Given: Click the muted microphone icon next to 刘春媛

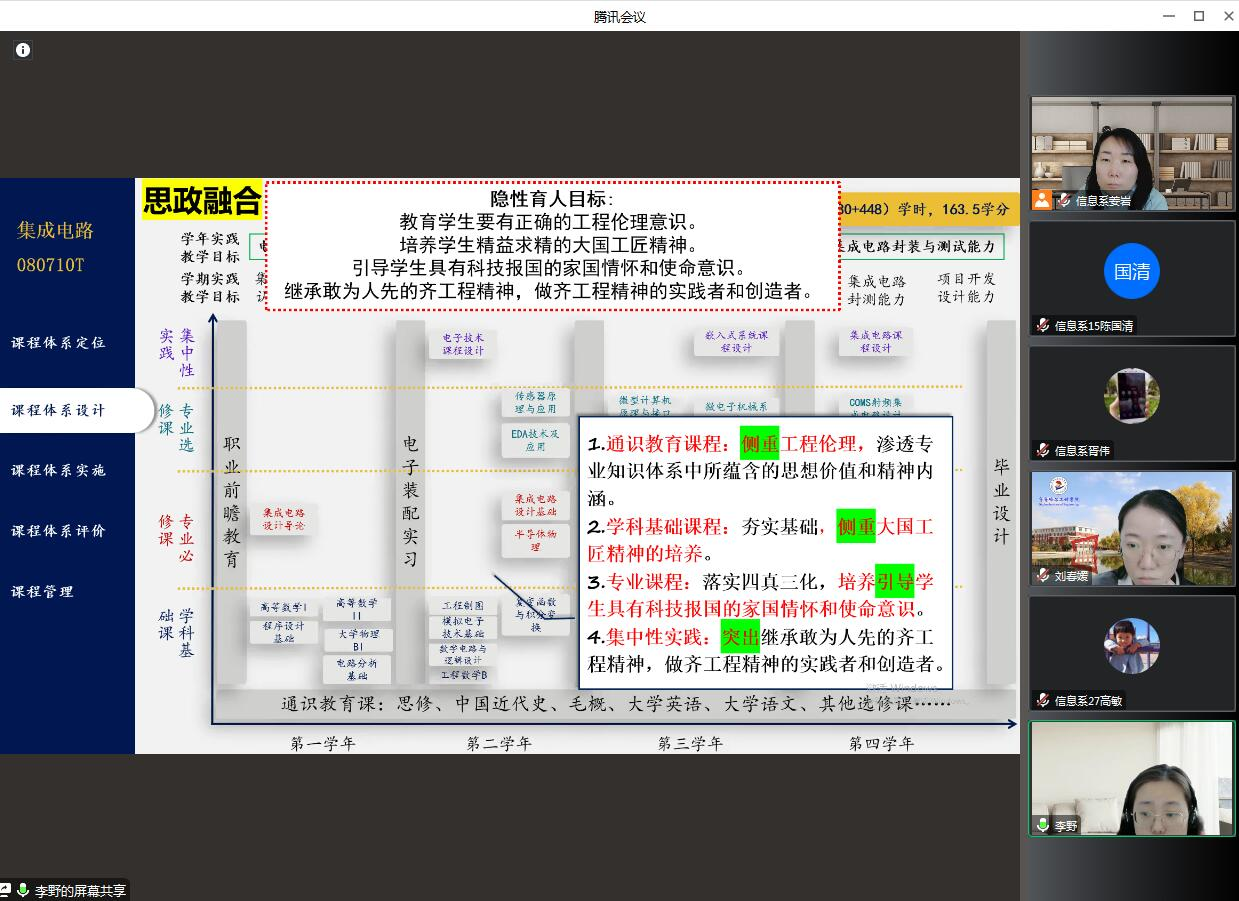Looking at the screenshot, I should point(1043,575).
